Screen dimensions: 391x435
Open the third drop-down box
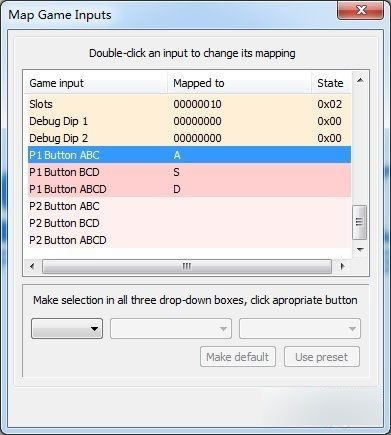[x=300, y=329]
